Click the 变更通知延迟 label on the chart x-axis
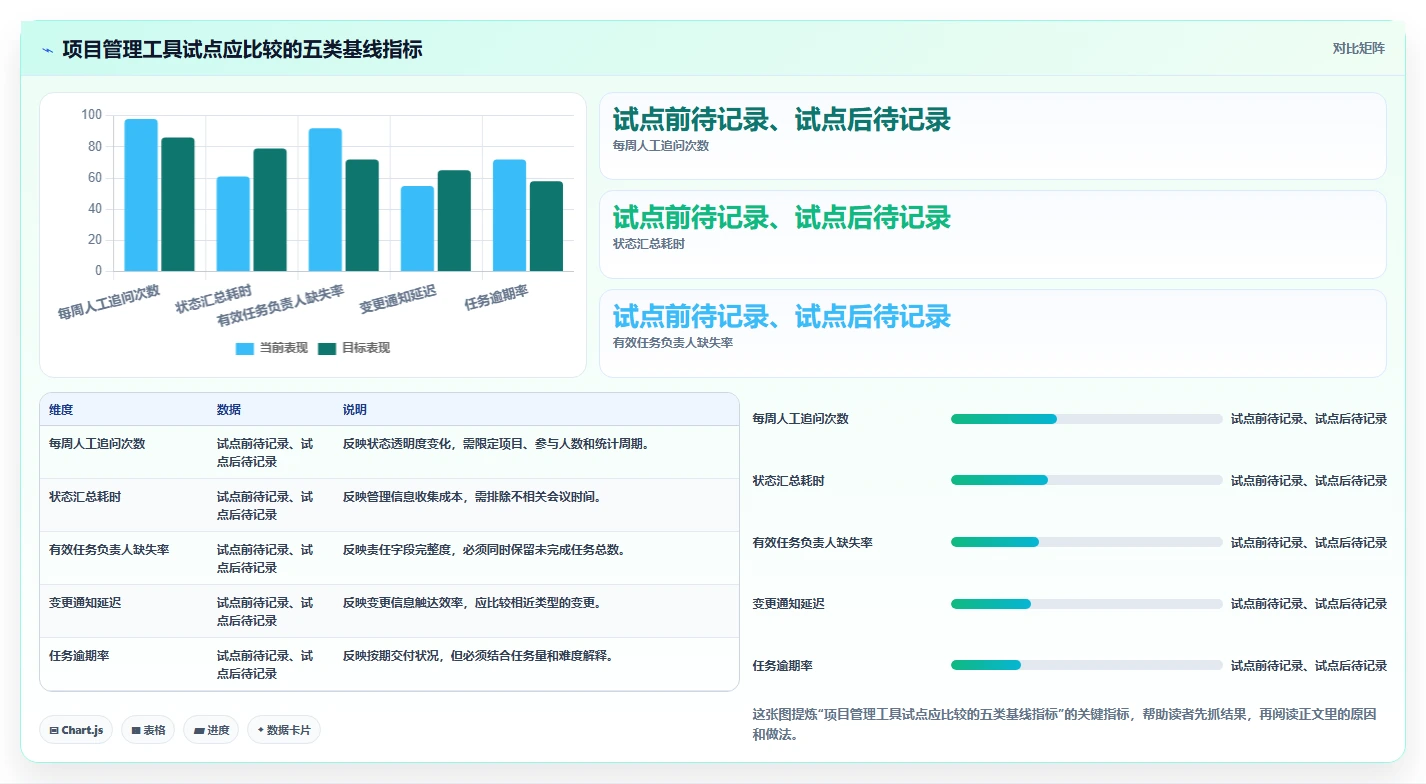 coord(398,300)
